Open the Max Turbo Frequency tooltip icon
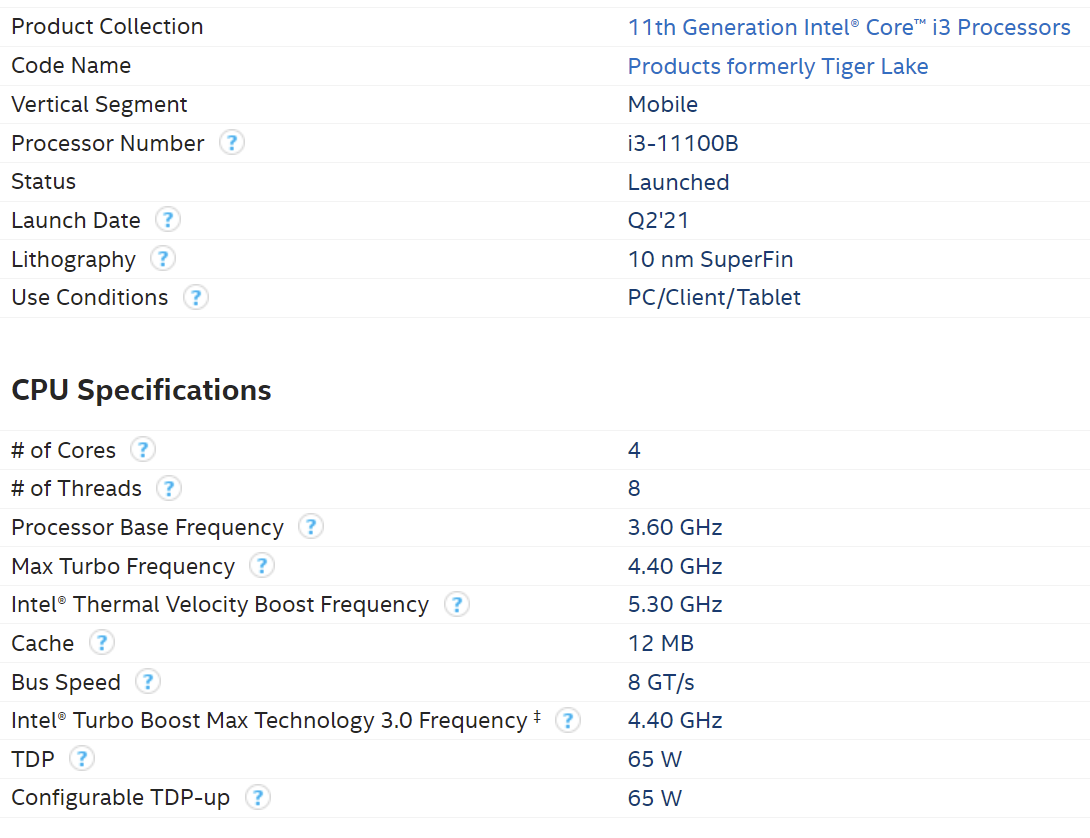1090x838 pixels. click(x=261, y=565)
